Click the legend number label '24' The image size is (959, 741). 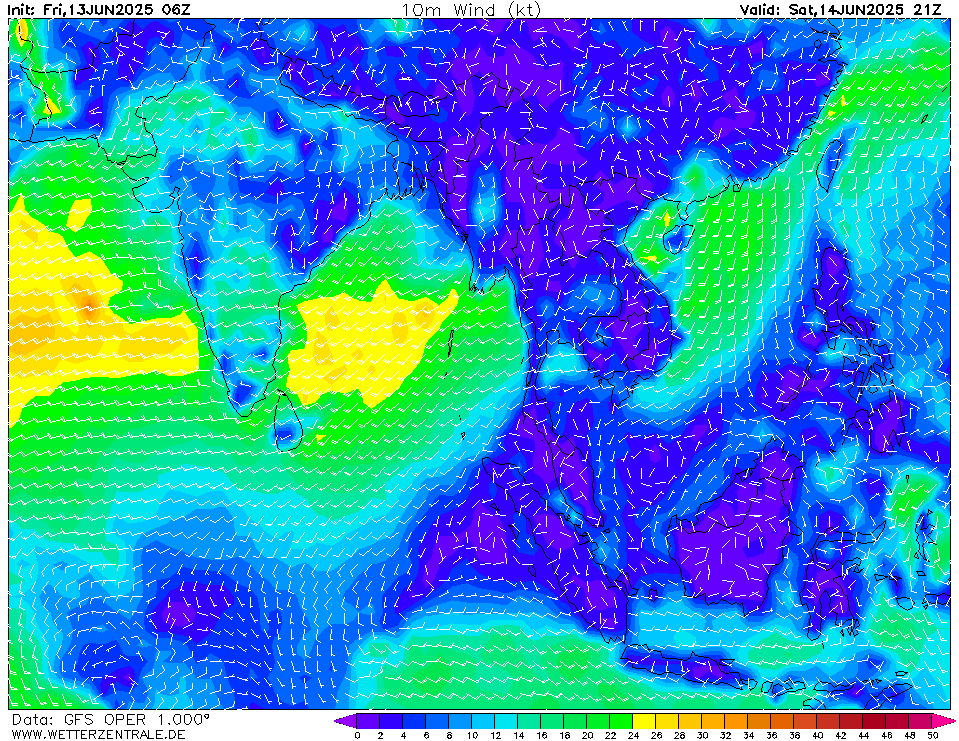[x=633, y=735]
